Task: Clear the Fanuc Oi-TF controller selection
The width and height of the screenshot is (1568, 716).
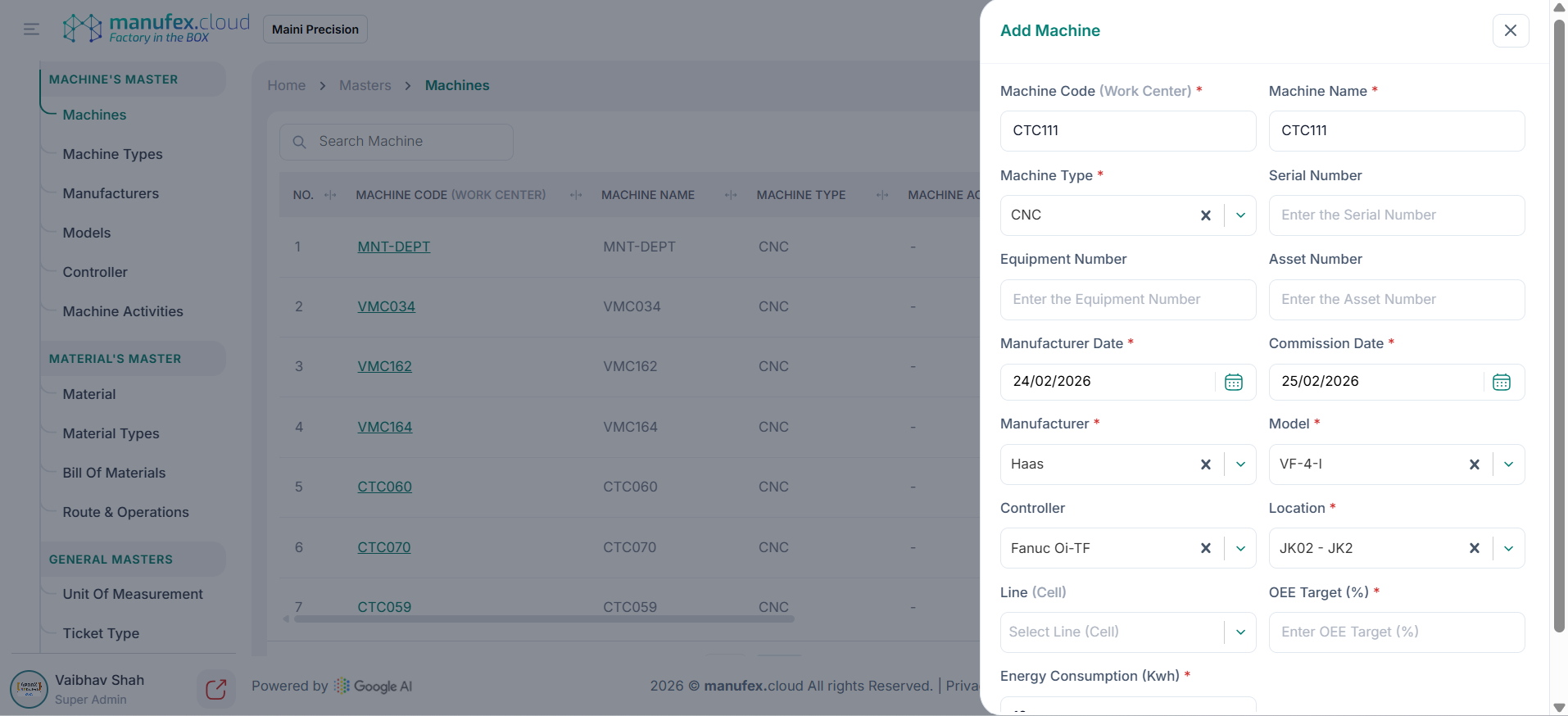Action: 1205,548
